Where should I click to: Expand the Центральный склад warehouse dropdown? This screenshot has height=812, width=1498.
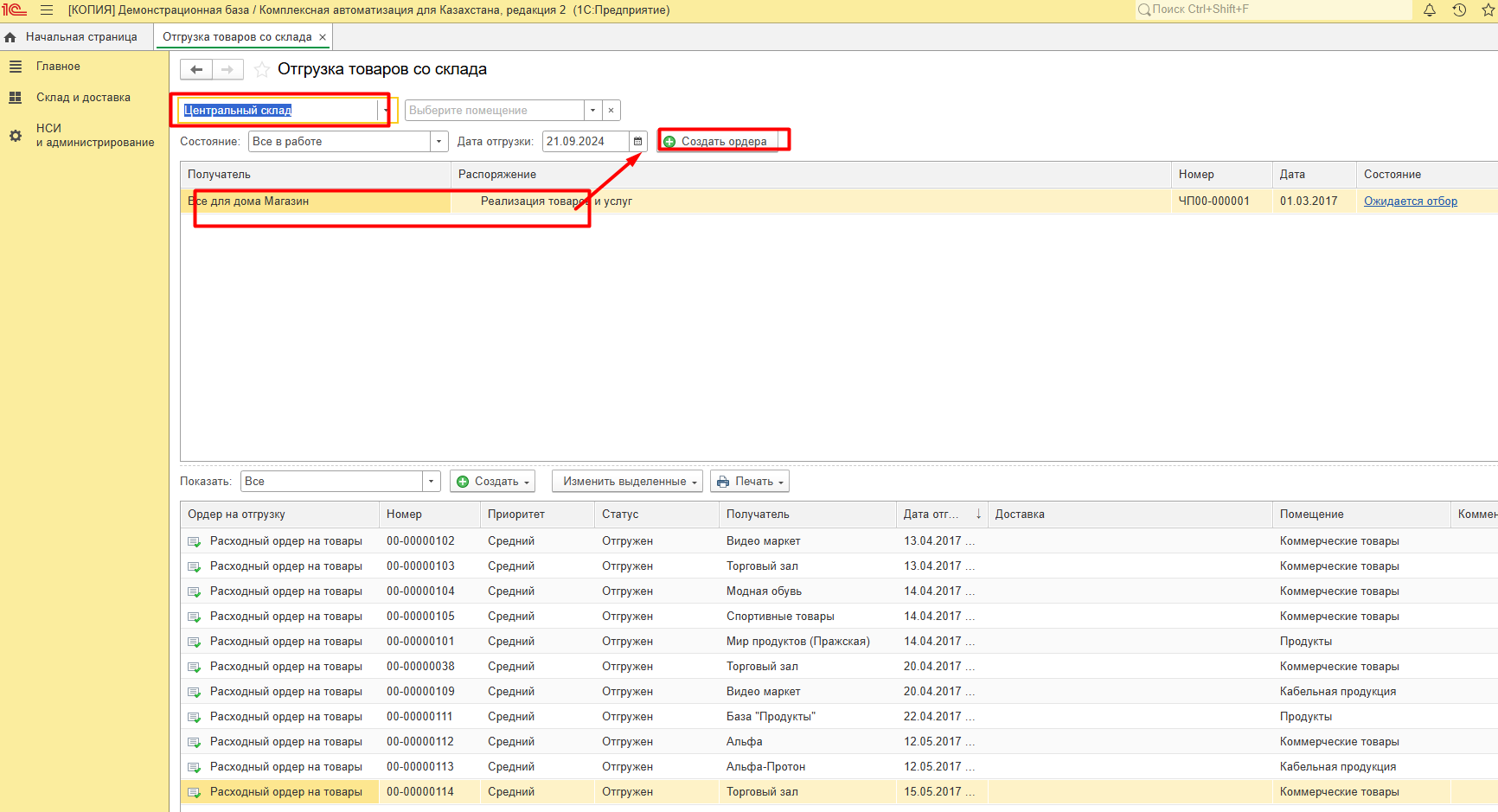pos(386,111)
